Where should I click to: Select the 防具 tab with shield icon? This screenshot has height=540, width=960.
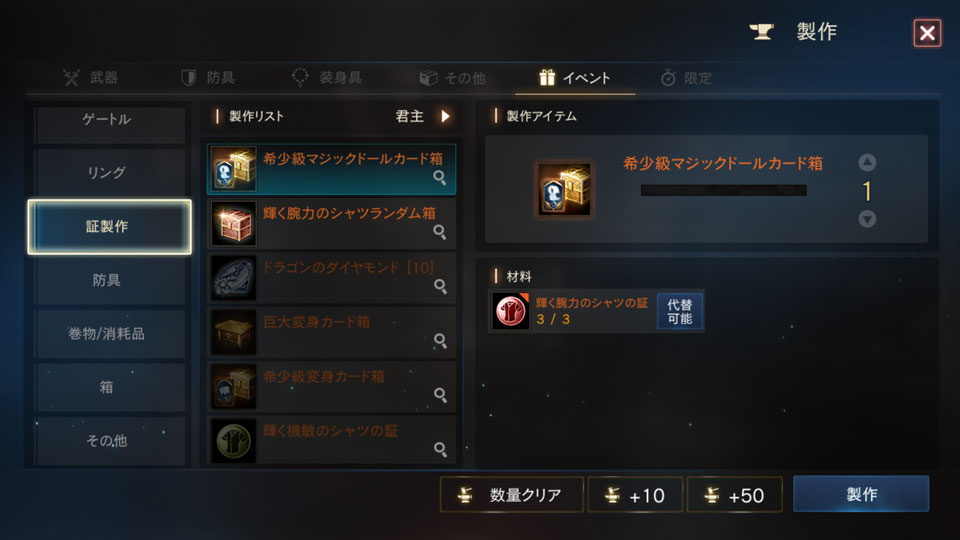click(x=208, y=78)
